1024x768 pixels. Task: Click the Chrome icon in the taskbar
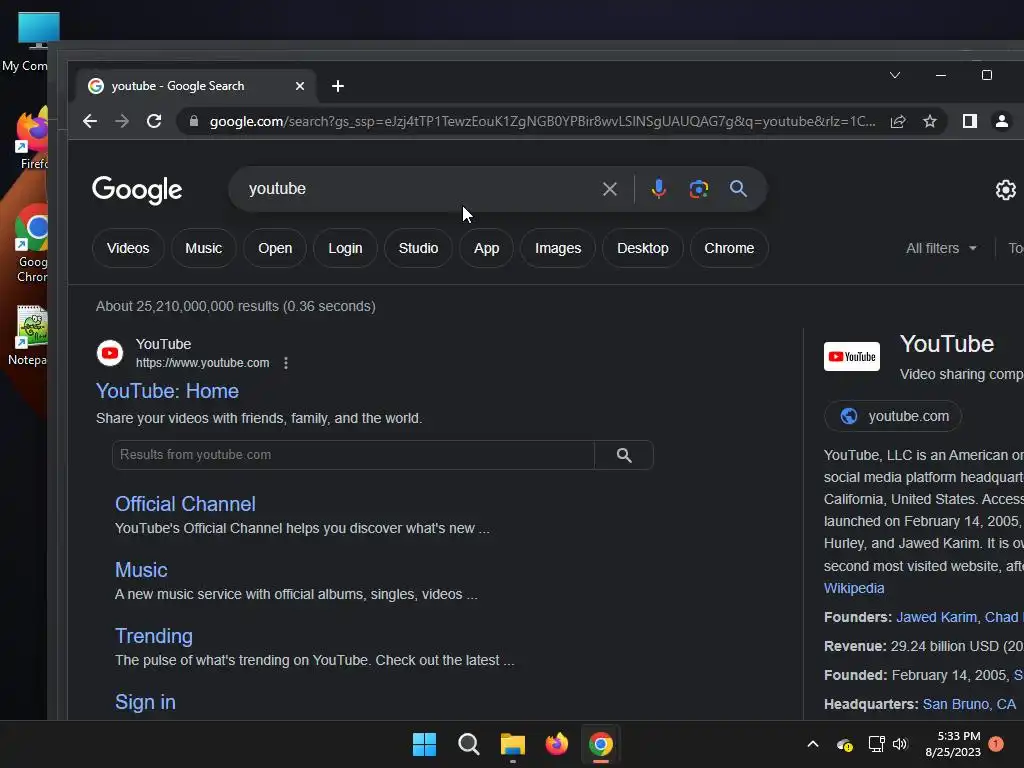(x=601, y=744)
